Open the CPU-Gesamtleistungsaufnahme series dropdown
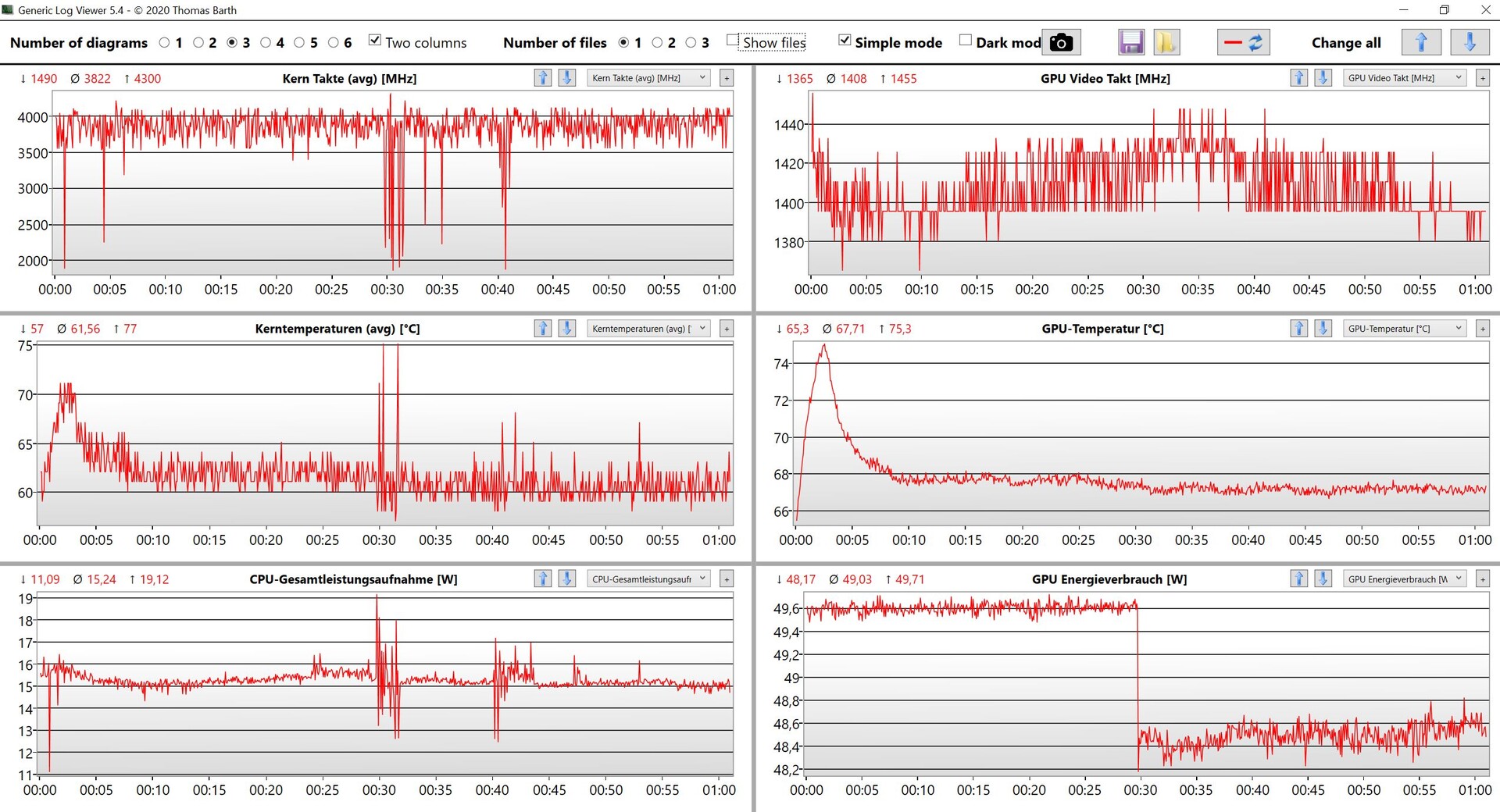The image size is (1500, 812). tap(648, 579)
